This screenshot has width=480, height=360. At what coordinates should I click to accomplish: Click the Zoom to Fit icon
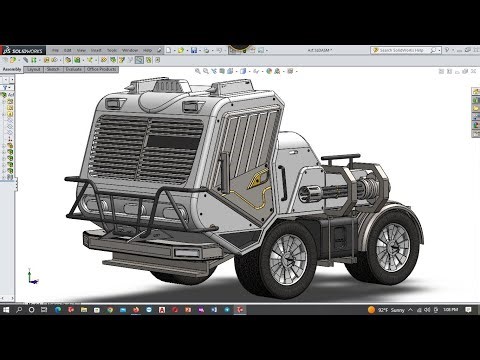coord(198,71)
